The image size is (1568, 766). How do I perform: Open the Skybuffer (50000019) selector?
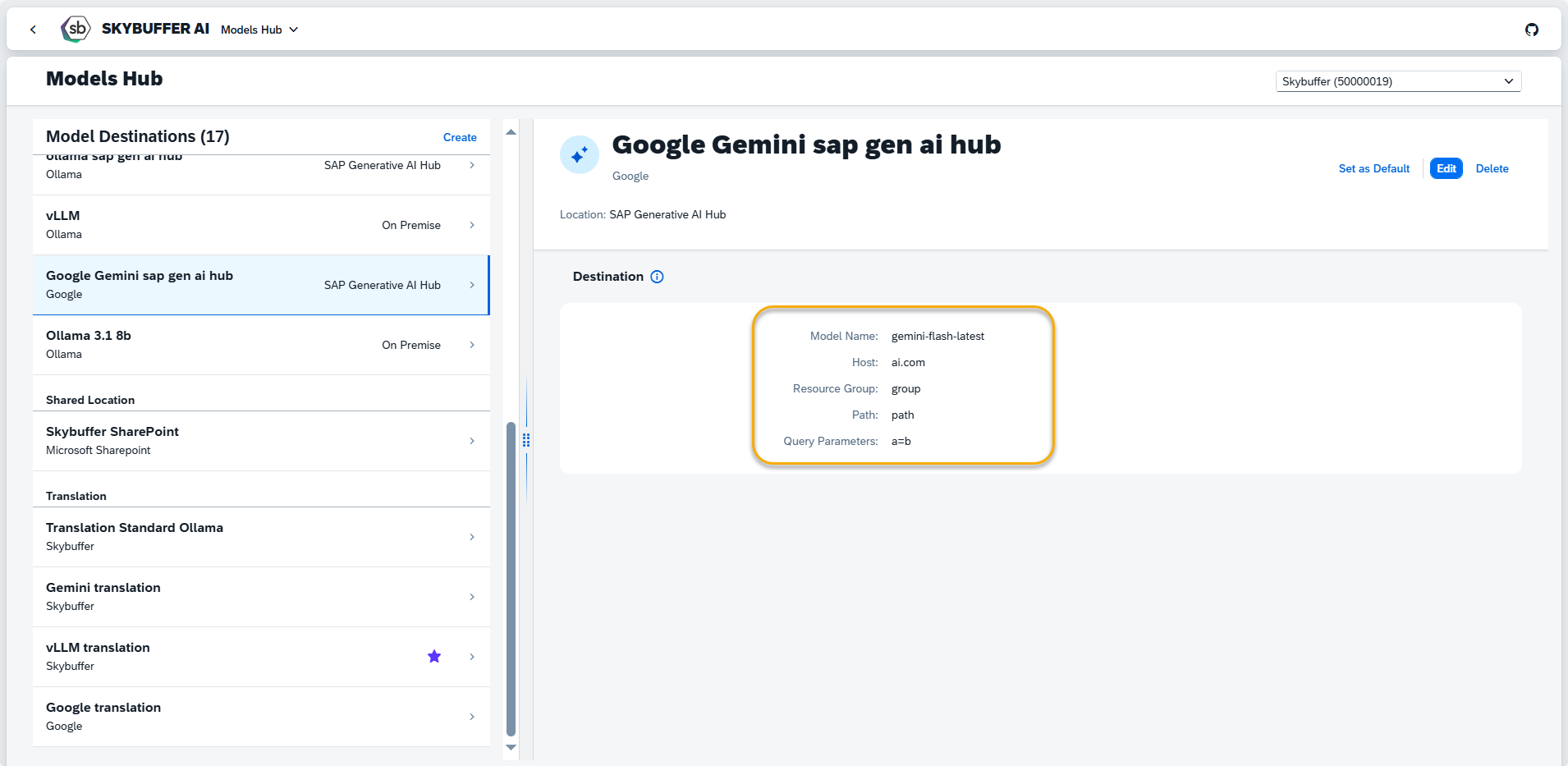[x=1397, y=81]
